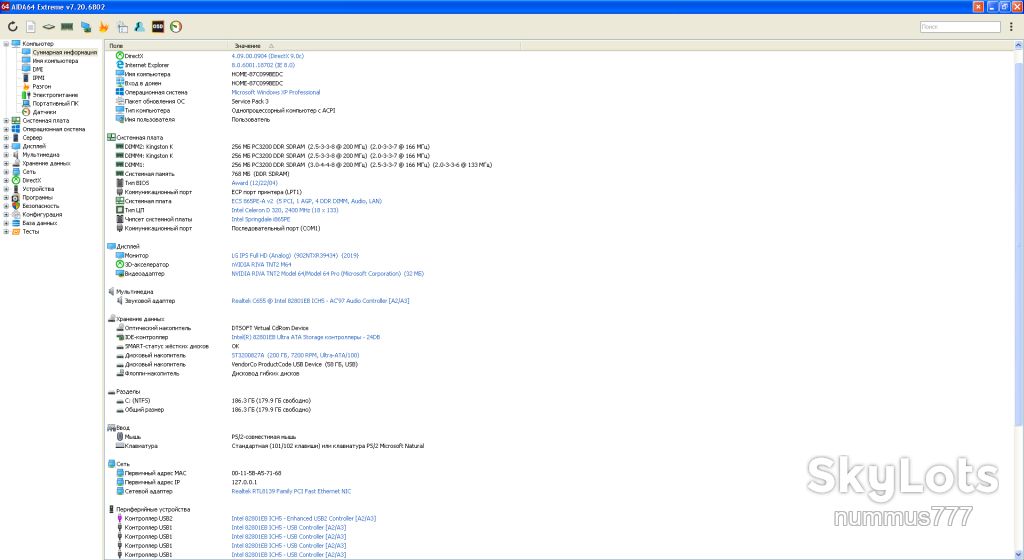
Task: Collapse the Компьютер tree node
Action: click(6, 44)
